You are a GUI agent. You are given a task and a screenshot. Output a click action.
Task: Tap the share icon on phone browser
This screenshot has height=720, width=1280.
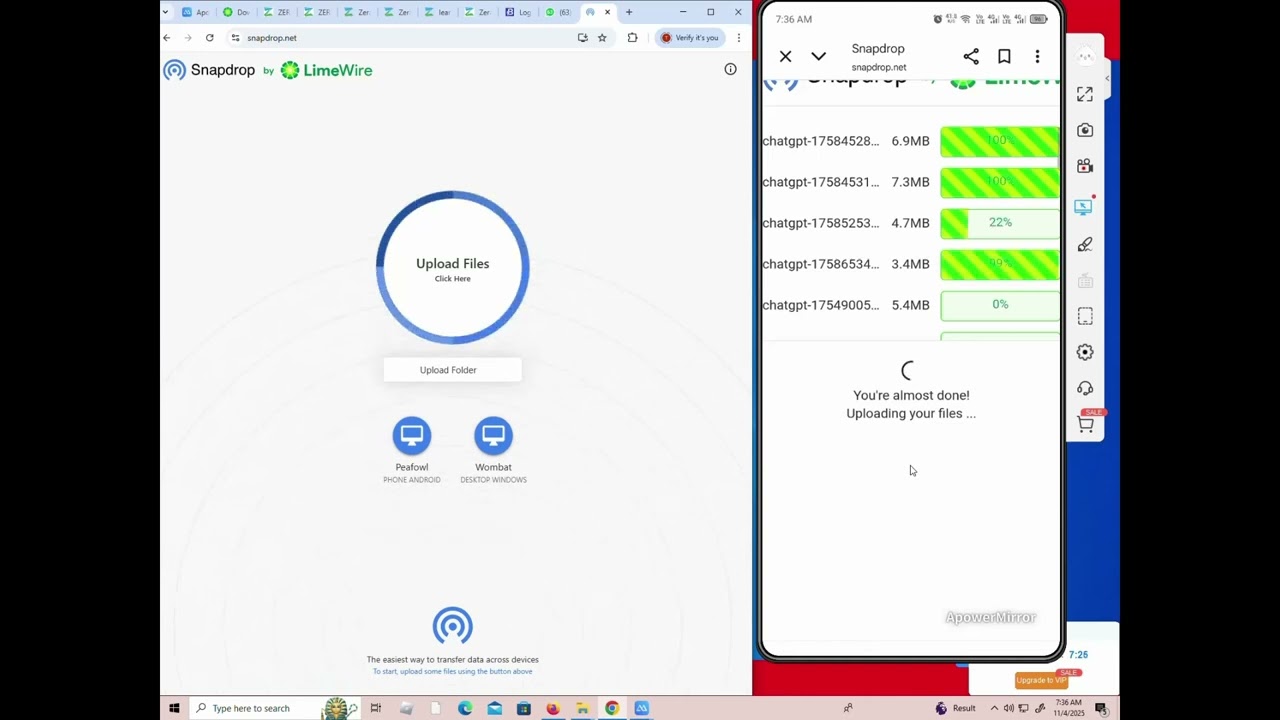click(x=971, y=57)
